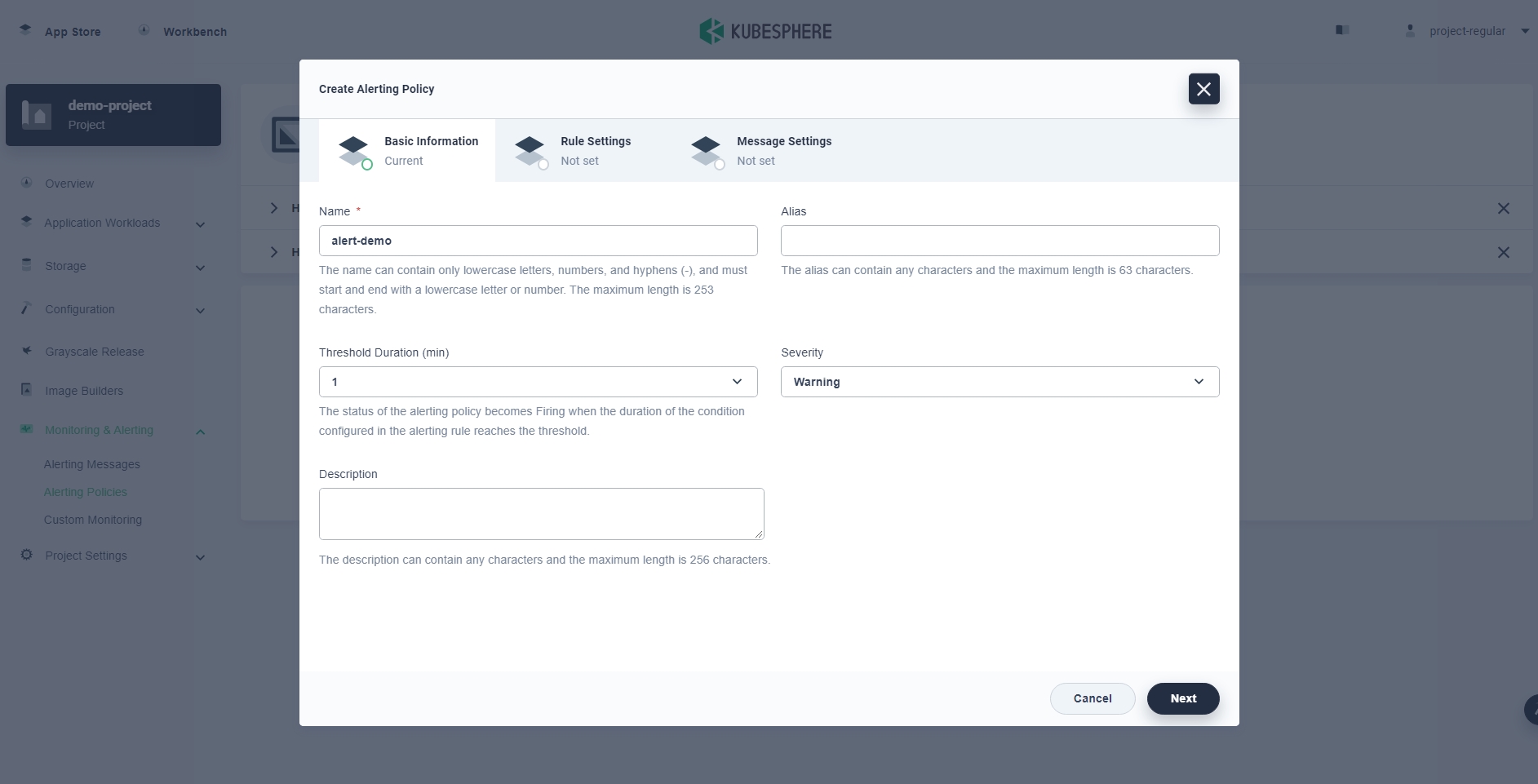Collapse the Monitoring & Alerting section
The width and height of the screenshot is (1538, 784).
(x=200, y=432)
